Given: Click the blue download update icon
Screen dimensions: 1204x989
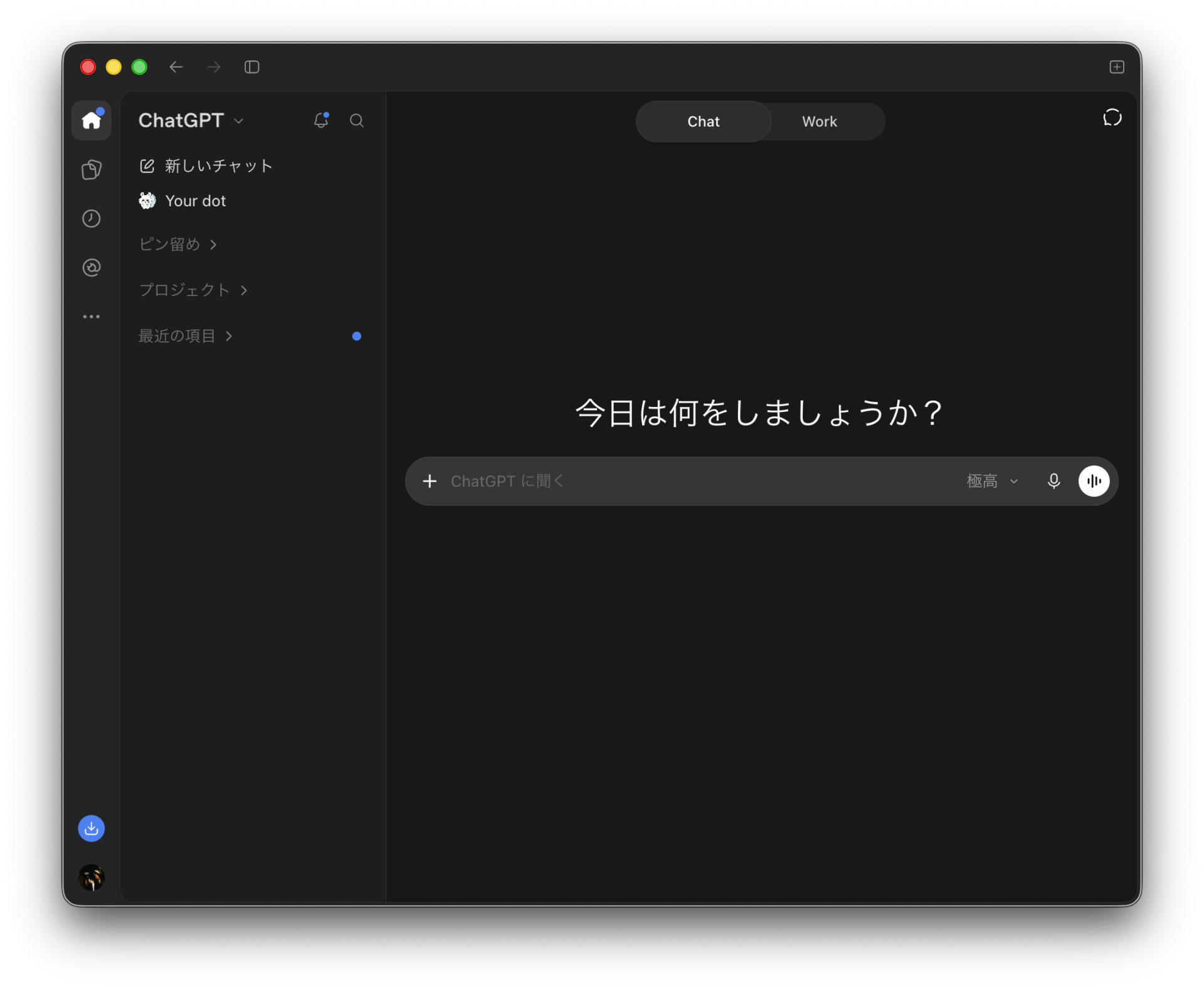Looking at the screenshot, I should 92,828.
